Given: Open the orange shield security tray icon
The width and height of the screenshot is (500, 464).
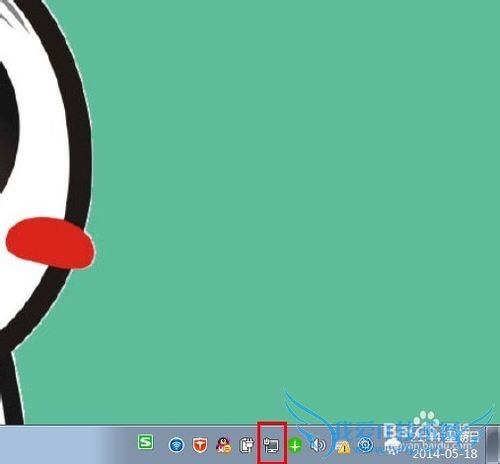Looking at the screenshot, I should 200,445.
